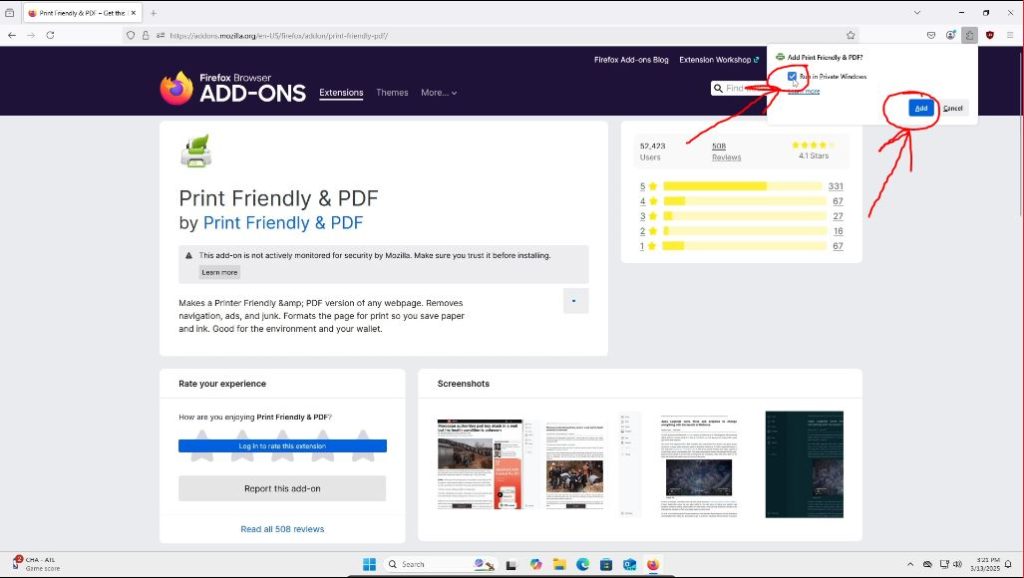This screenshot has height=578, width=1024.
Task: Open Microsoft Edge from the taskbar
Action: [583, 564]
